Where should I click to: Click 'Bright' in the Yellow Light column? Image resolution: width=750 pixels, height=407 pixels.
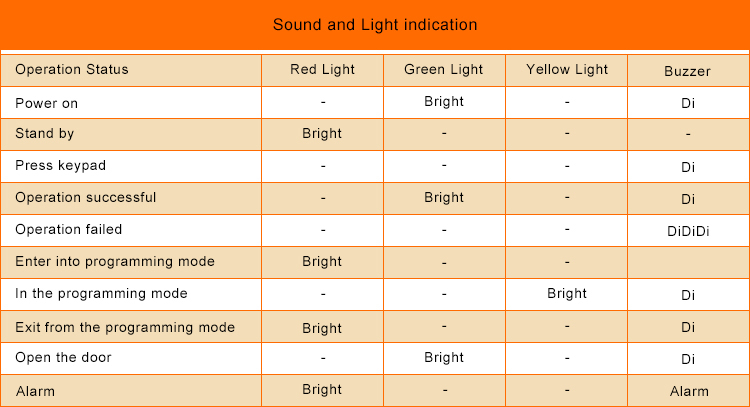567,294
